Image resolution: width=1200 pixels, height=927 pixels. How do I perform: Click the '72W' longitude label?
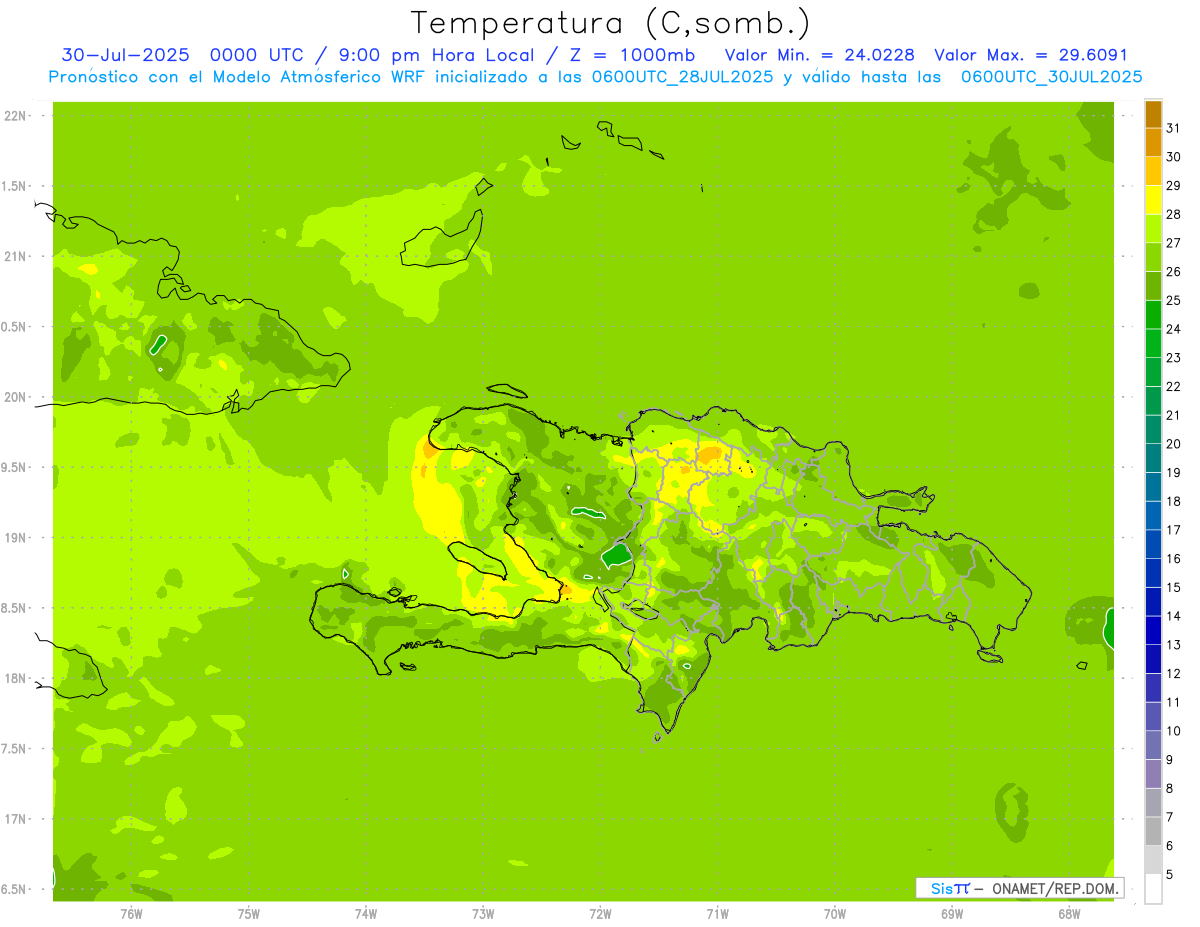click(601, 913)
